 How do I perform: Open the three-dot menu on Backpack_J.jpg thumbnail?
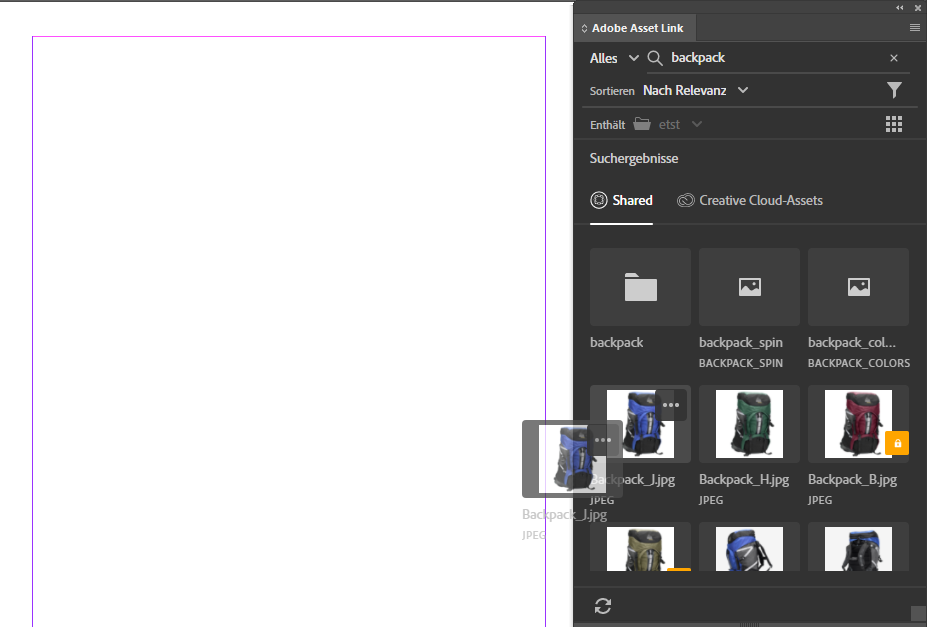click(671, 405)
